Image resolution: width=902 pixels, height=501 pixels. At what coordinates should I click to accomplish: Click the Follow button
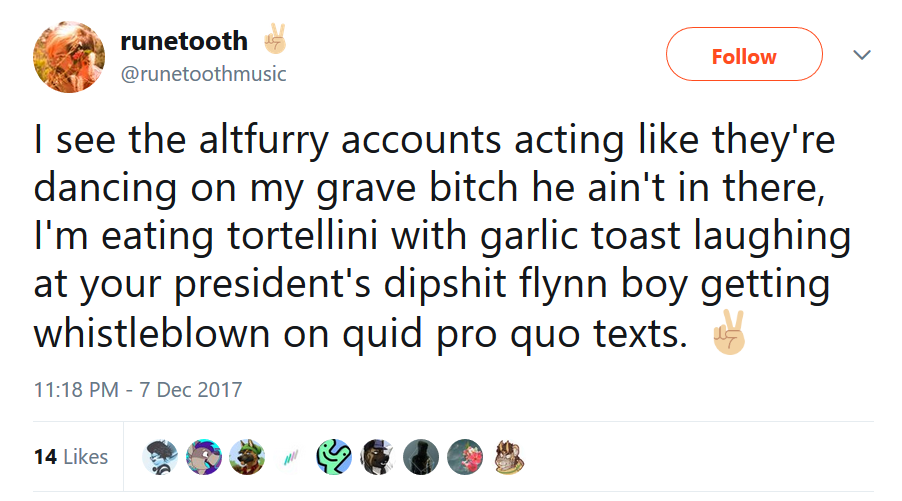744,54
